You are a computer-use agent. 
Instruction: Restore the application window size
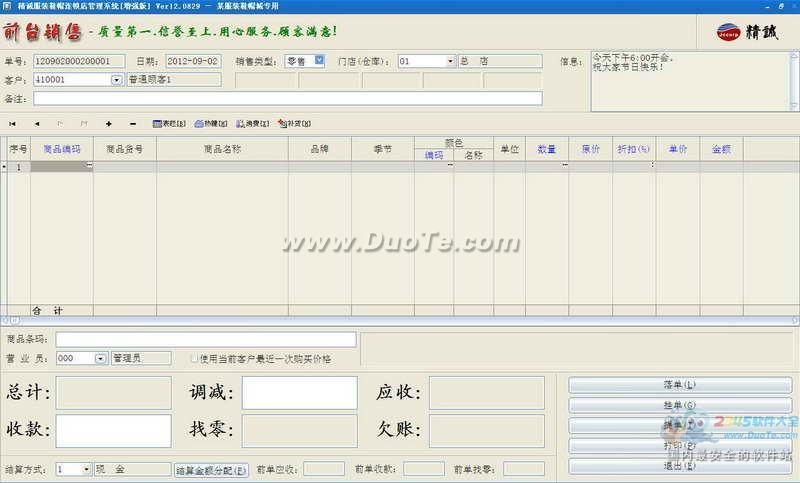[x=781, y=6]
